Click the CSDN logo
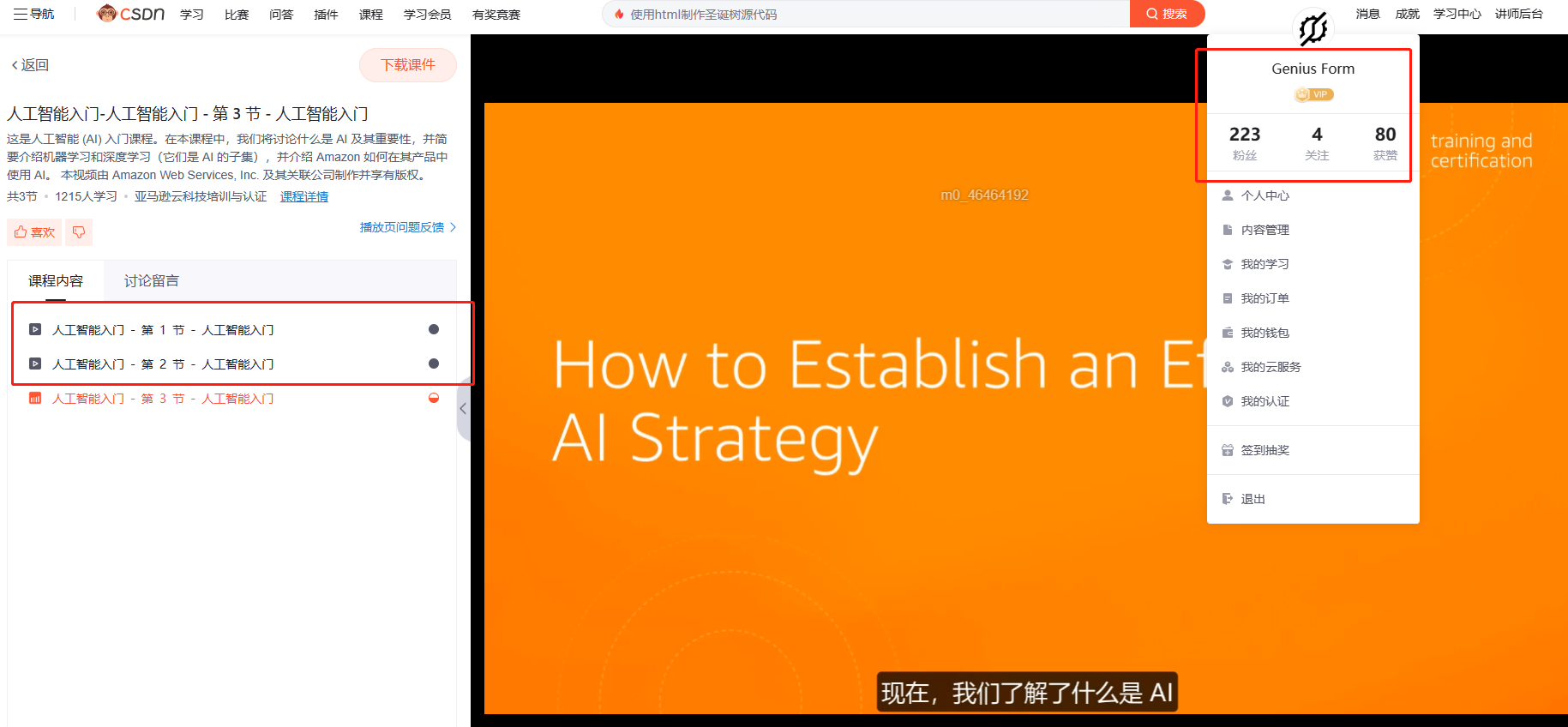The image size is (1568, 727). pos(130,14)
